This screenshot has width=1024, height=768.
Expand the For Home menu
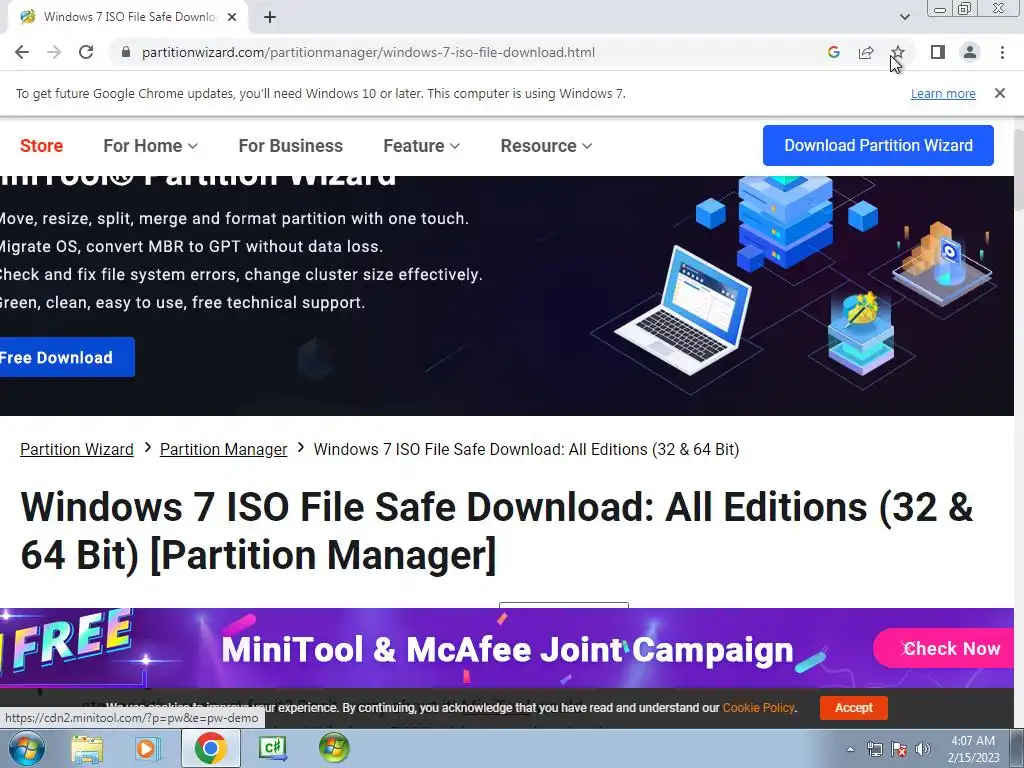click(x=150, y=146)
